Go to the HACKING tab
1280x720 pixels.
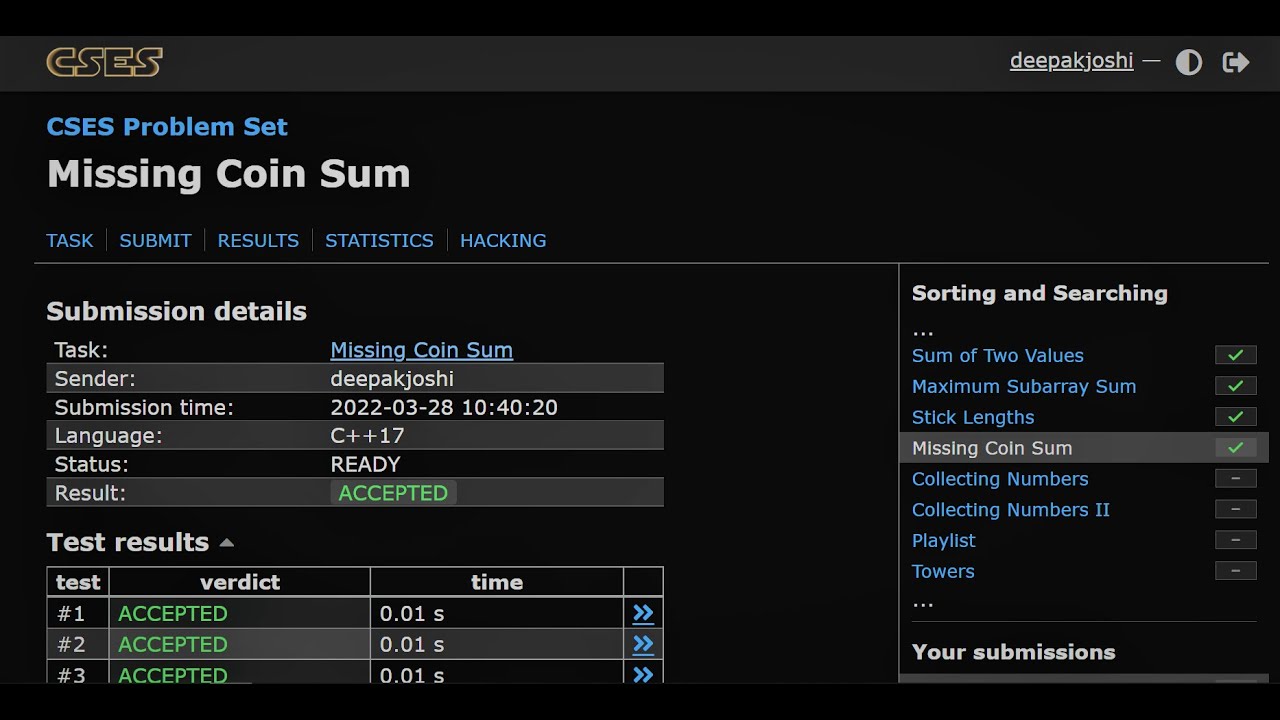click(503, 240)
